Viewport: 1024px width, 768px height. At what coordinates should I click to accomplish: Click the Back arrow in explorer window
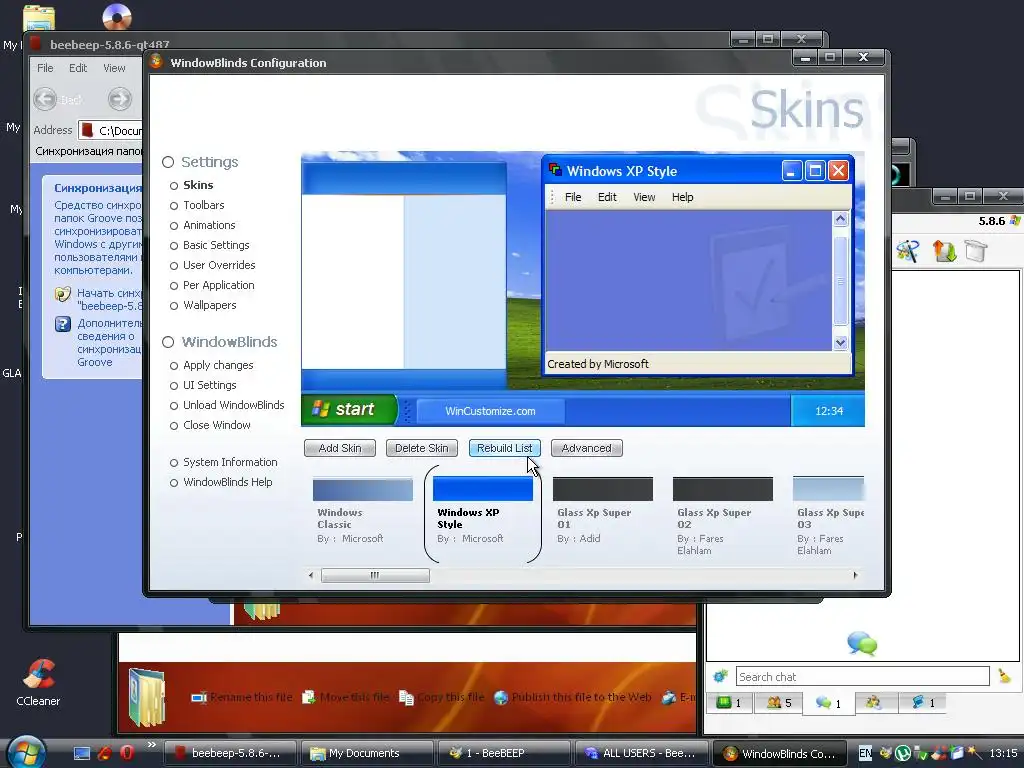[45, 99]
